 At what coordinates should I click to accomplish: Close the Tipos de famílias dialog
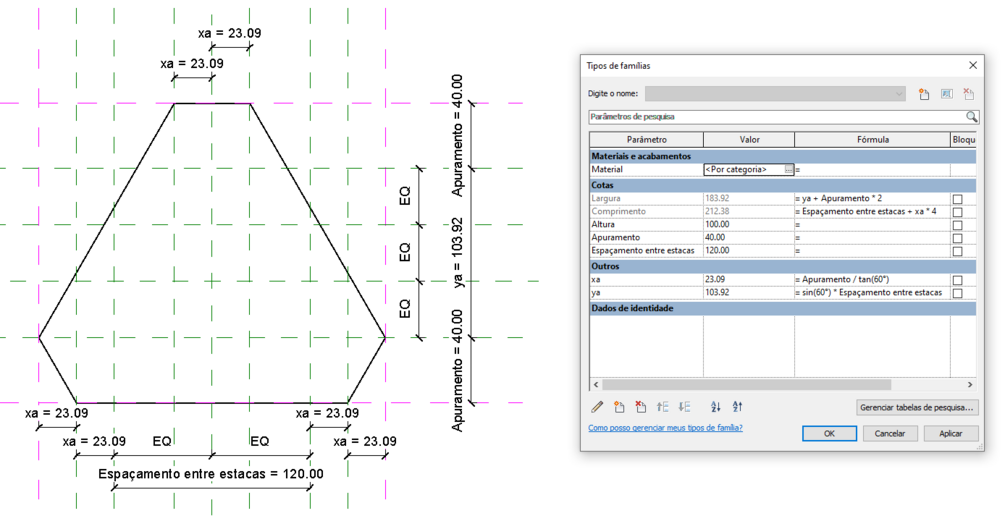tap(973, 65)
